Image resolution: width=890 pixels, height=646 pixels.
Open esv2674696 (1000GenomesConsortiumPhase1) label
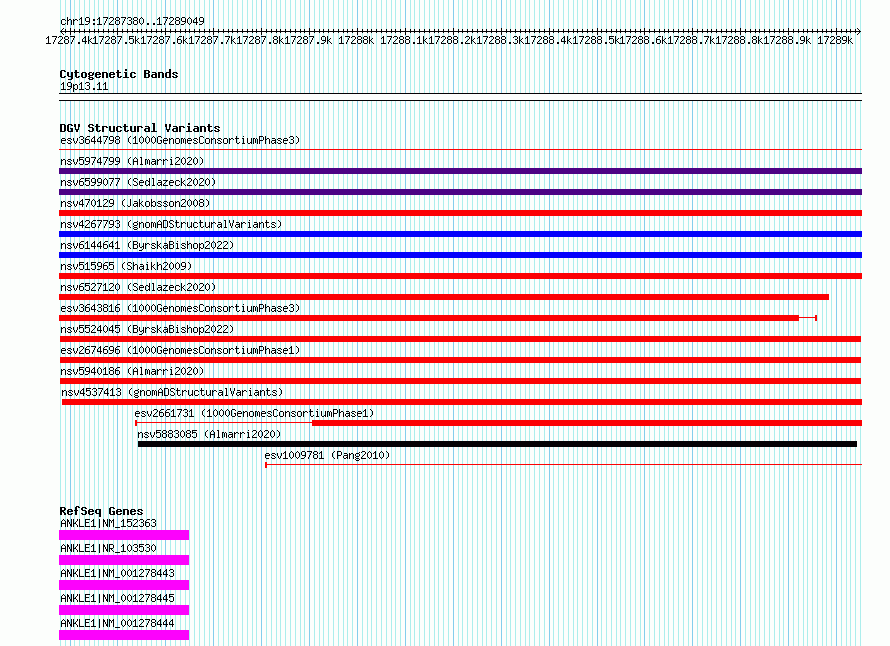[180, 350]
